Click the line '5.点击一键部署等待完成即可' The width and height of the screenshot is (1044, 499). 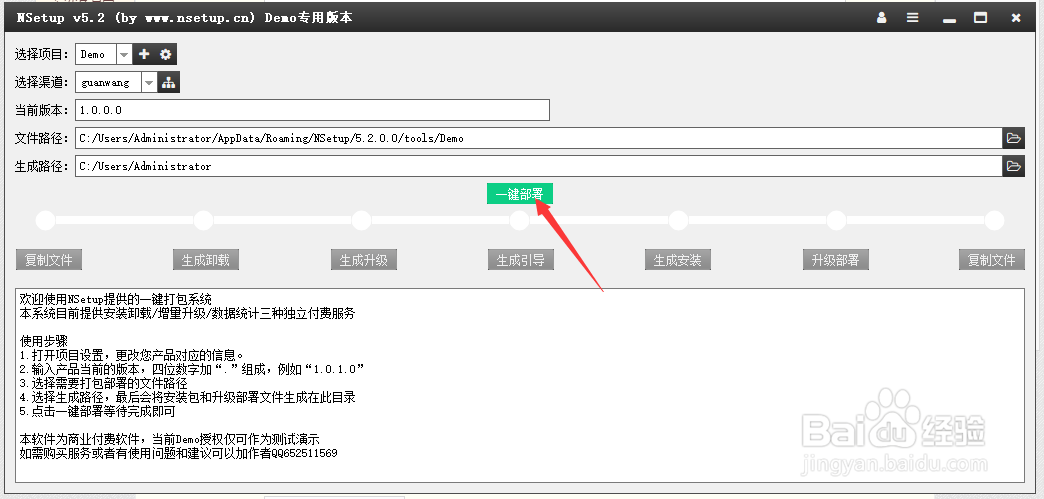tap(97, 412)
